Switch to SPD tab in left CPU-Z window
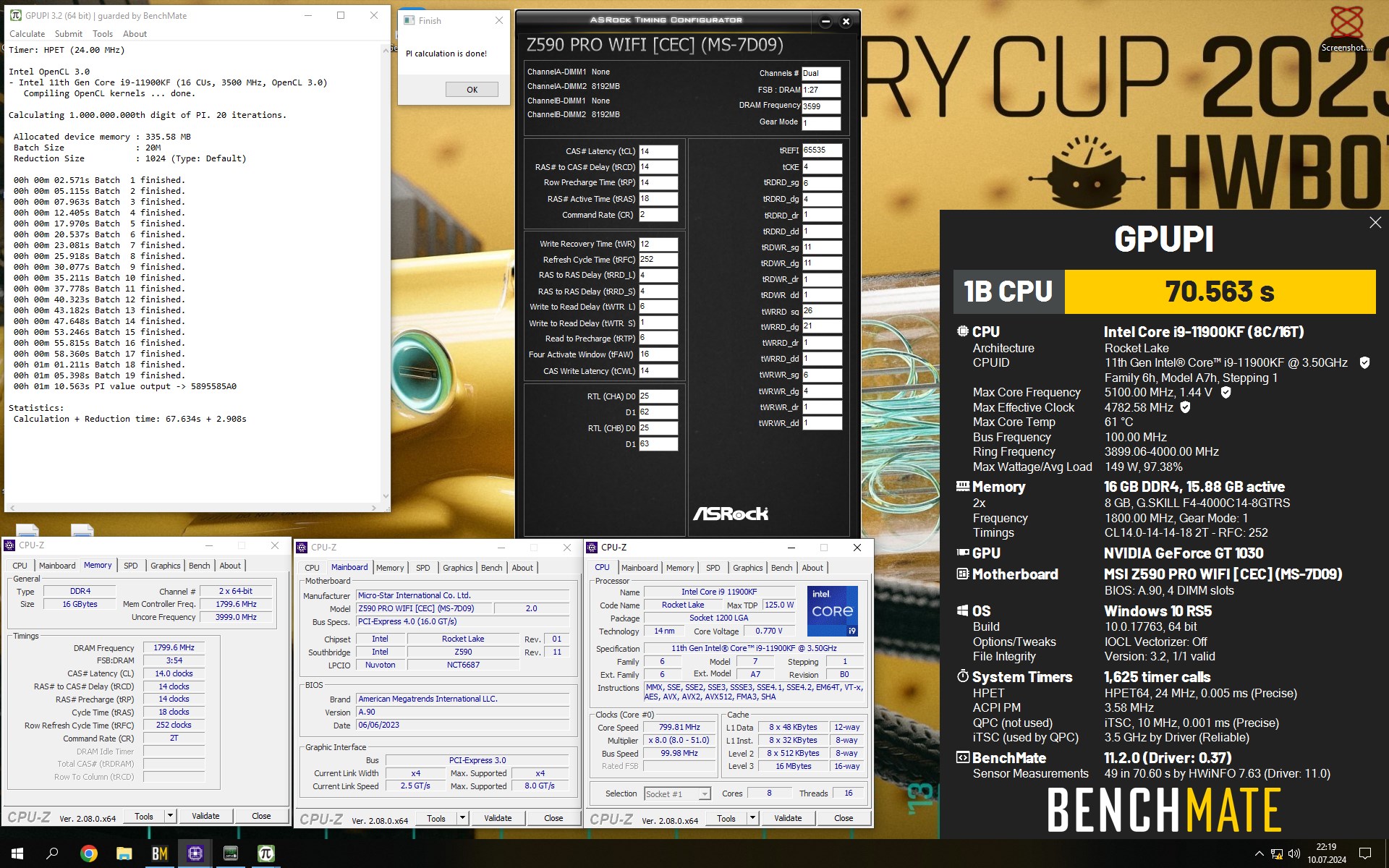Viewport: 1389px width, 868px height. (x=131, y=566)
